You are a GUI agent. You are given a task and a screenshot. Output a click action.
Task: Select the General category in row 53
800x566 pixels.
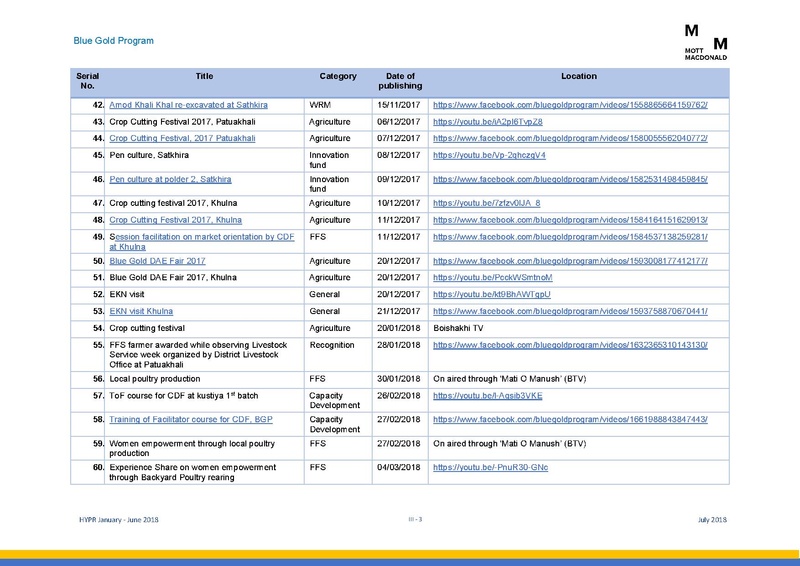[x=324, y=311]
